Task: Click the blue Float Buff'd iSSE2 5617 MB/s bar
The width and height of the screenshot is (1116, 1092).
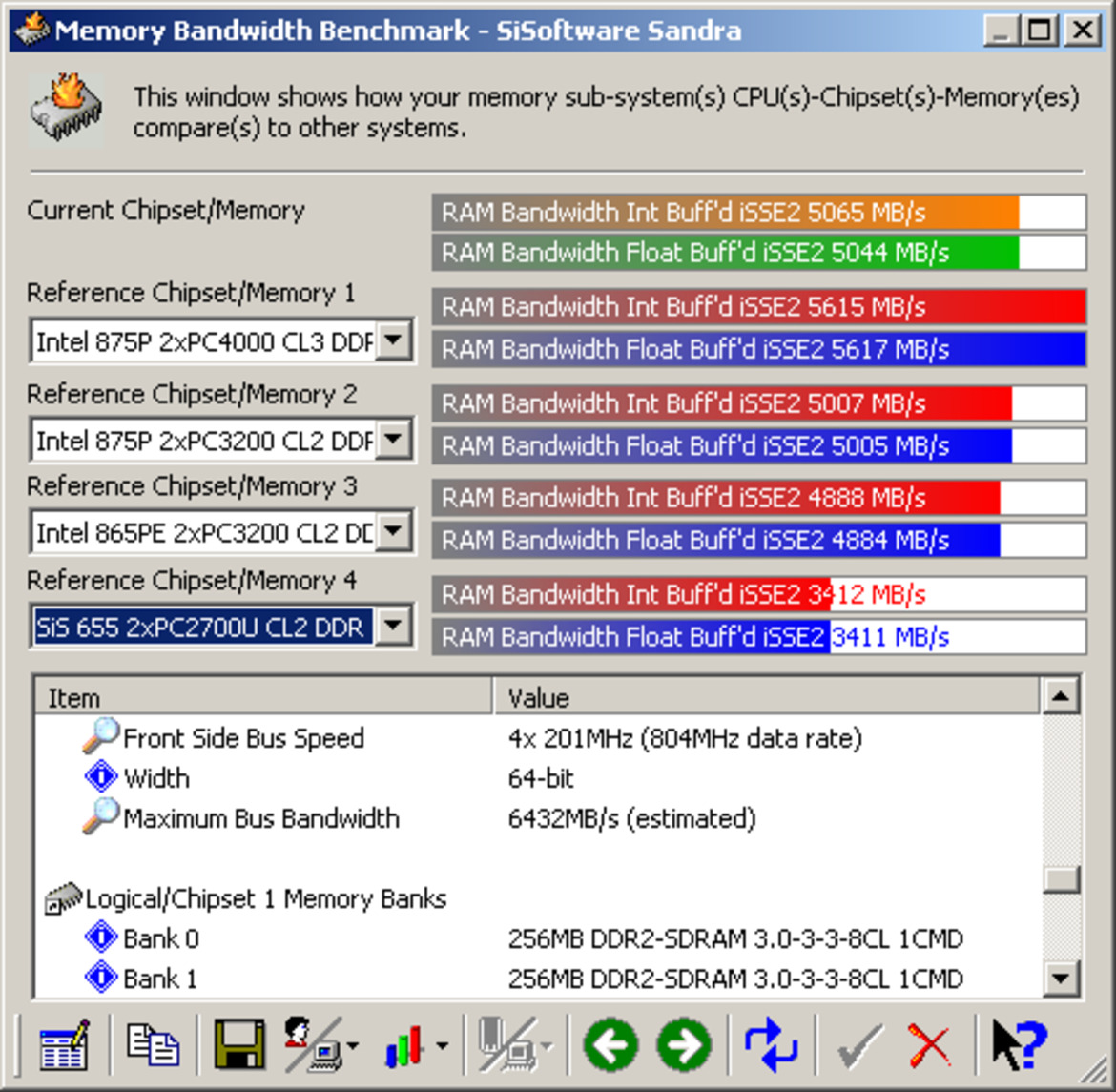Action: click(x=758, y=349)
